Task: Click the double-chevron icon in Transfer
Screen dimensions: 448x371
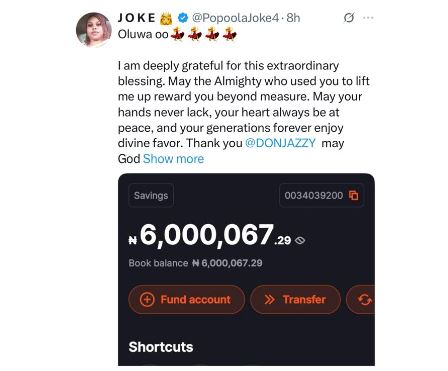Action: pyautogui.click(x=270, y=299)
